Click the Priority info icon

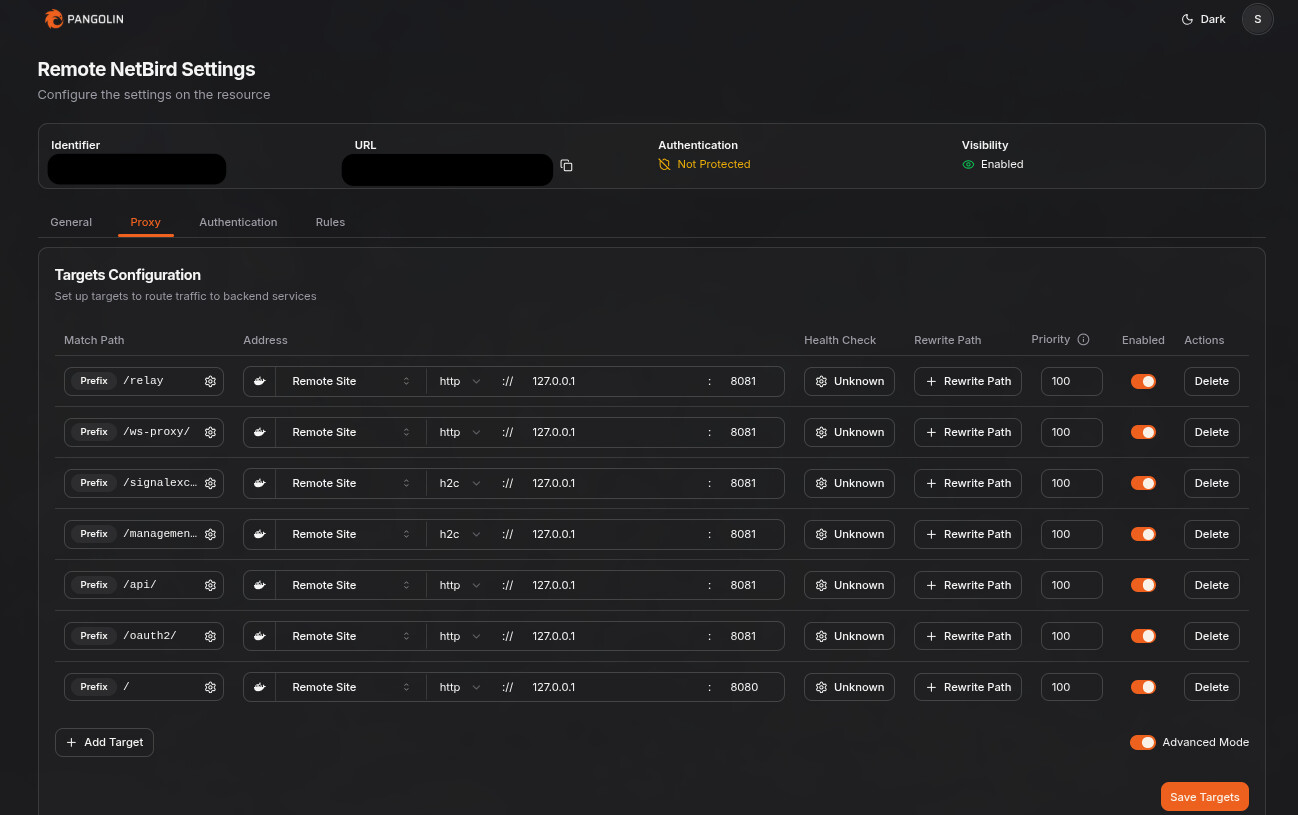coord(1083,340)
